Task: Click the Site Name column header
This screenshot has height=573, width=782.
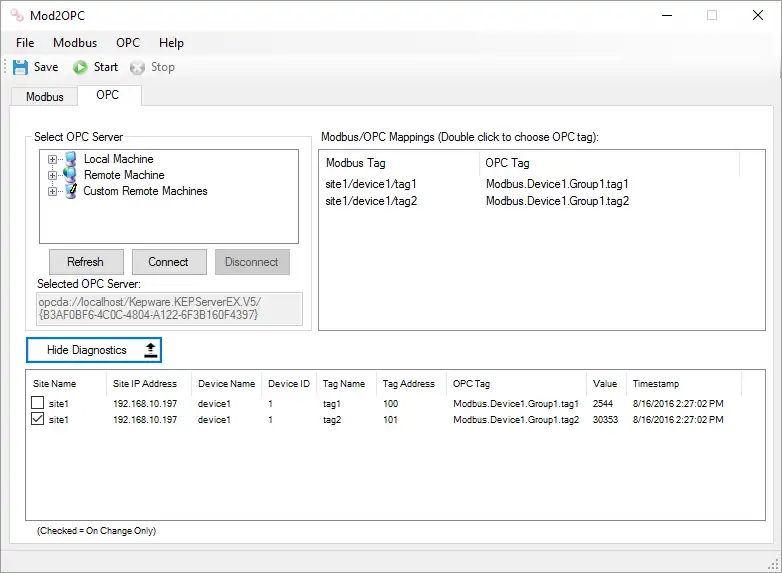Action: [54, 384]
